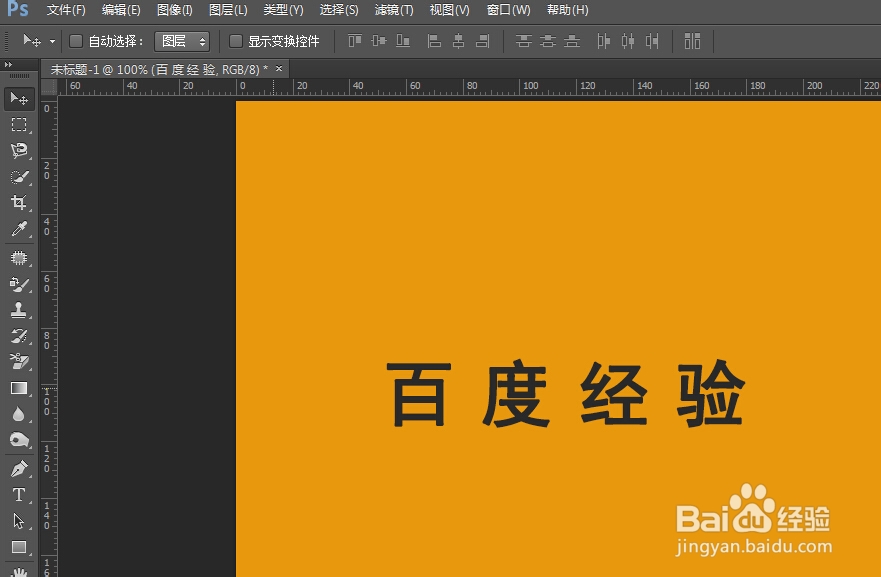Select the Magnetic Lasso tool
Image resolution: width=881 pixels, height=577 pixels.
point(19,150)
